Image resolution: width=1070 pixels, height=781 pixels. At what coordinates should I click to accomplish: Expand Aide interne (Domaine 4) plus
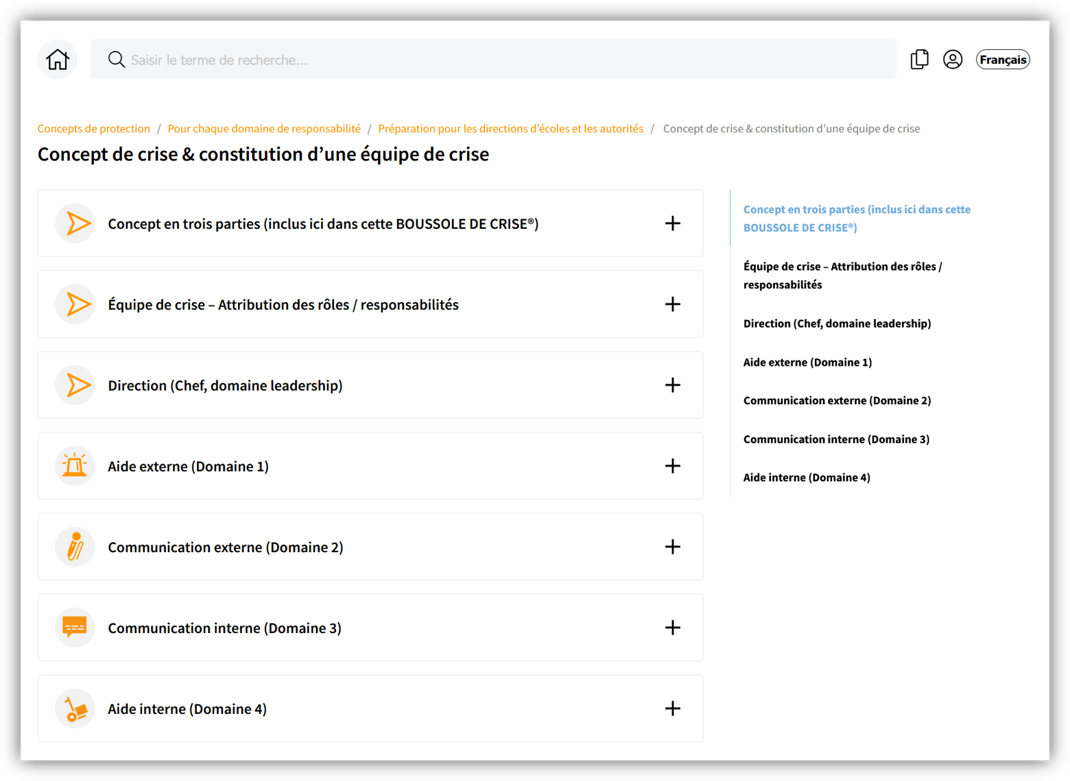(x=673, y=709)
